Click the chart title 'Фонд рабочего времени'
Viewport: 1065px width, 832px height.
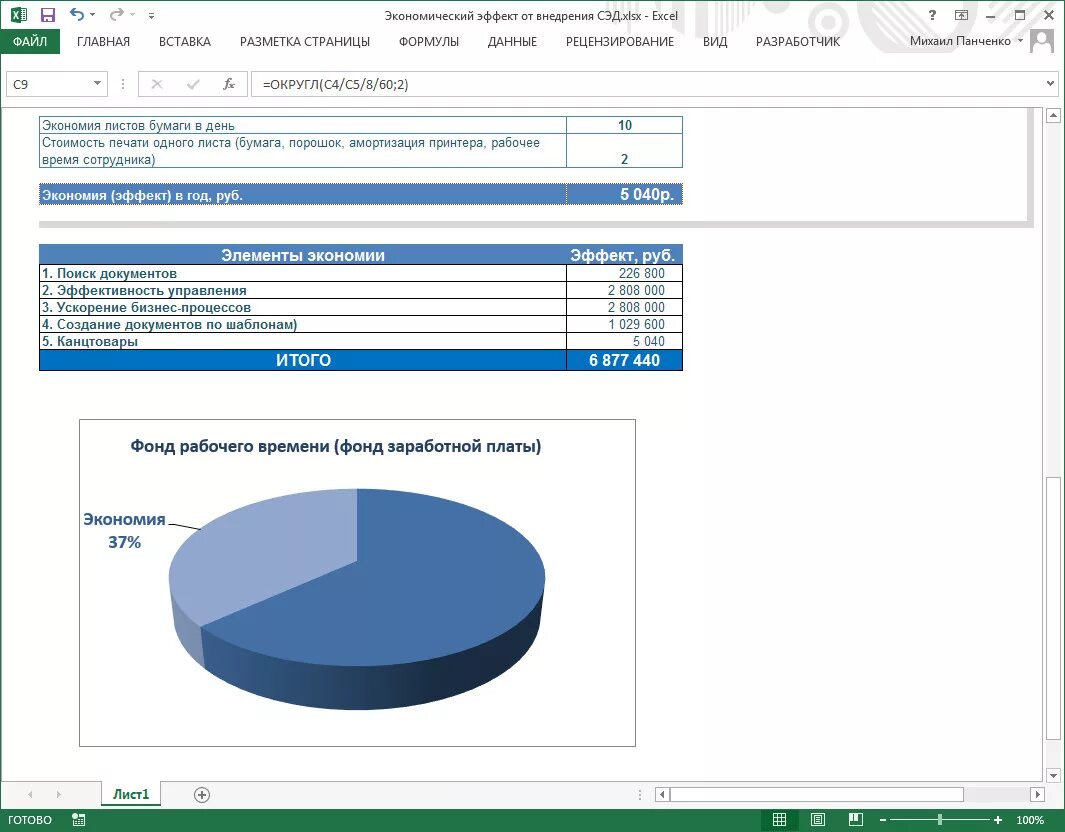tap(336, 446)
